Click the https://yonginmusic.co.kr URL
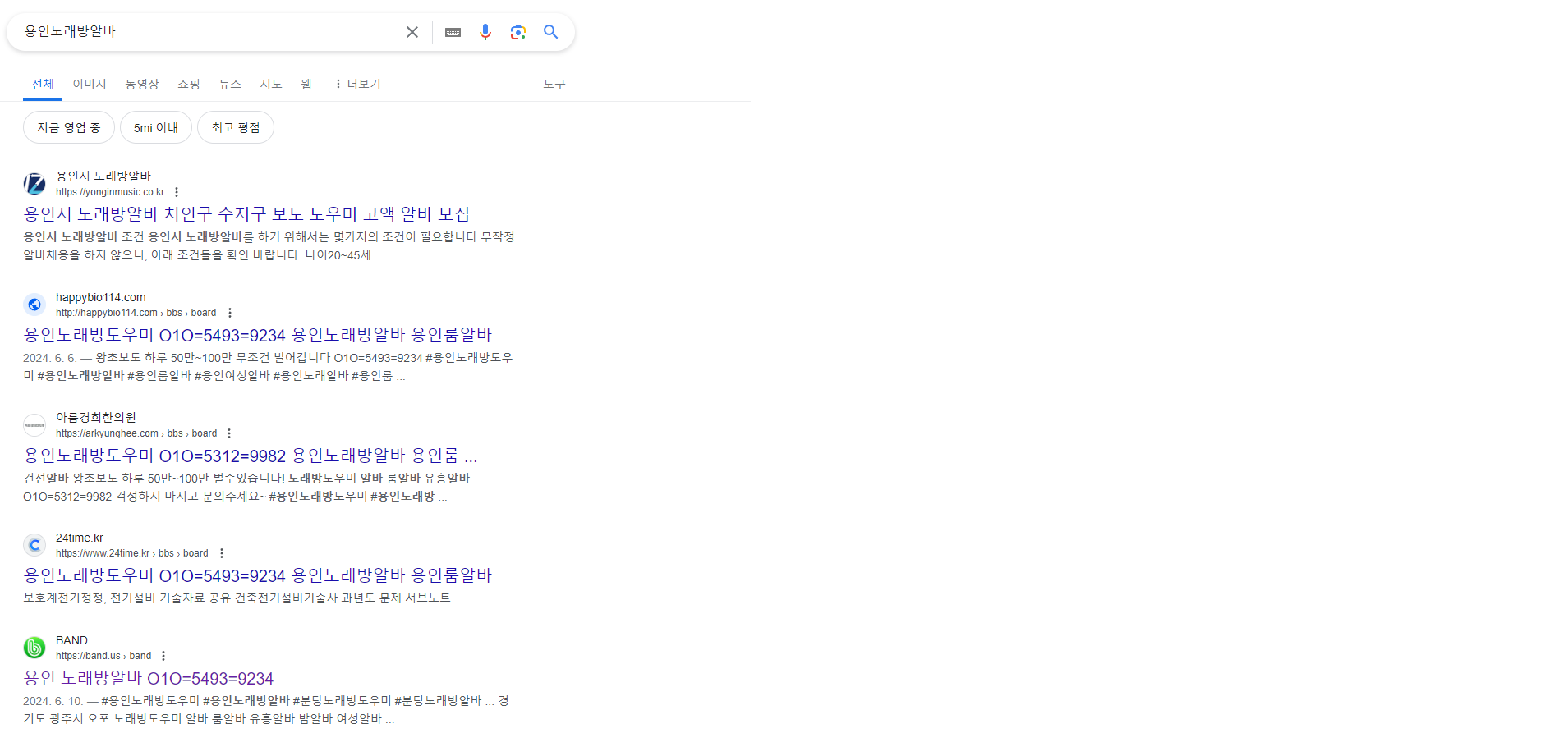This screenshot has width=1568, height=733. click(110, 192)
